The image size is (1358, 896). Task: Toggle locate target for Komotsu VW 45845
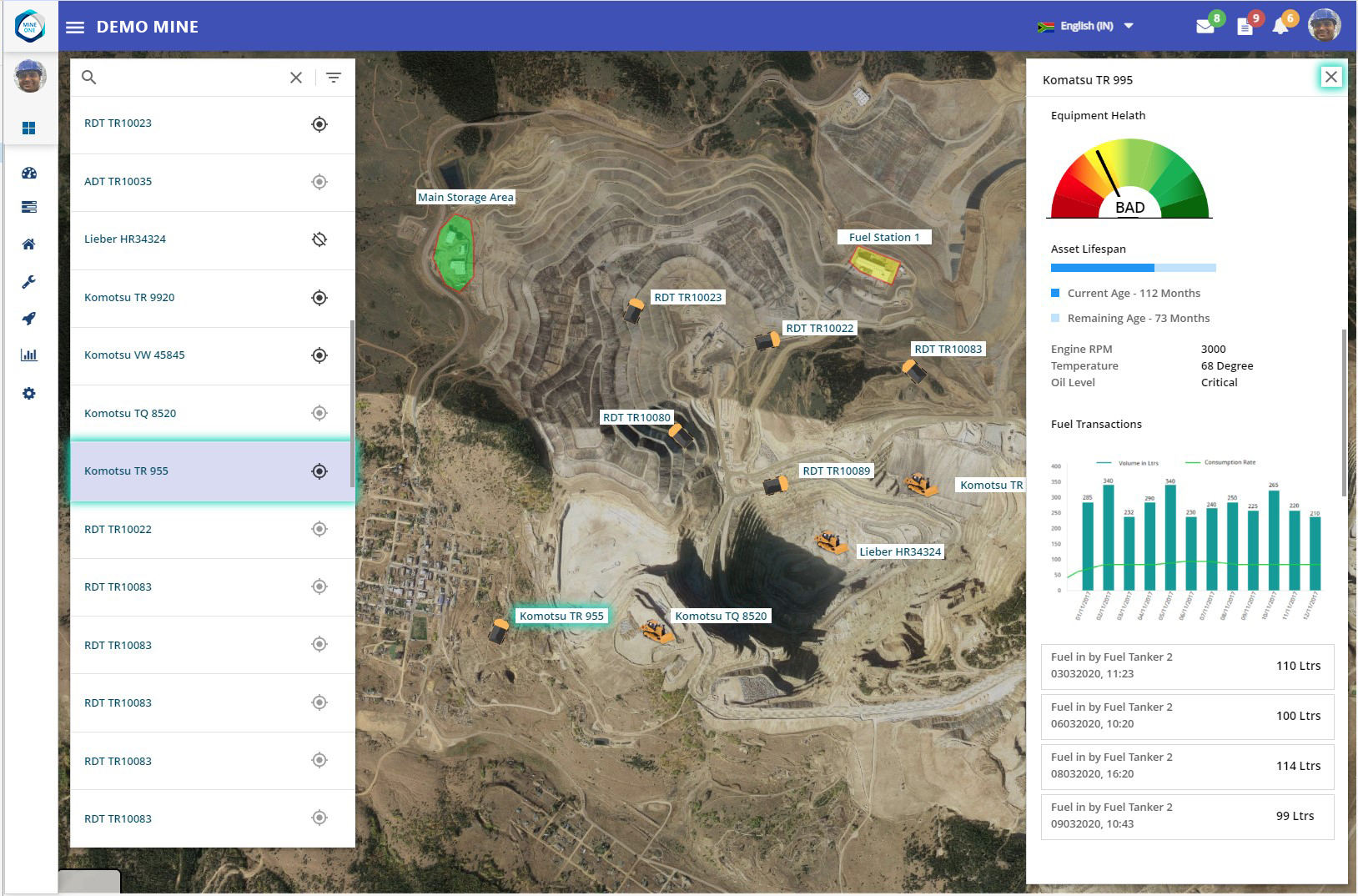click(x=319, y=355)
